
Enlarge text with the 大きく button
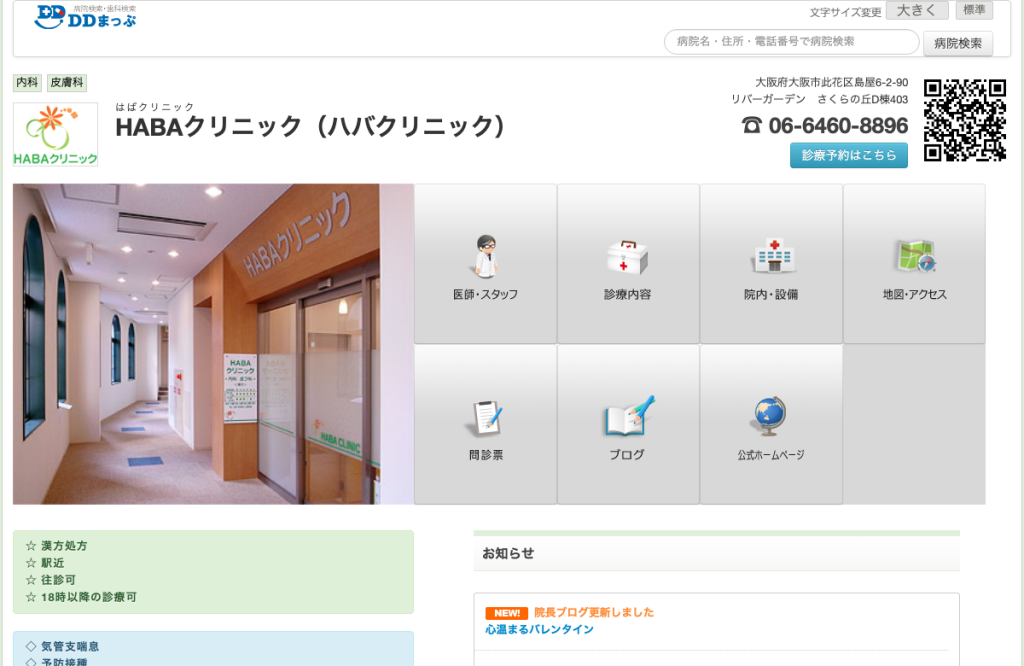[917, 10]
